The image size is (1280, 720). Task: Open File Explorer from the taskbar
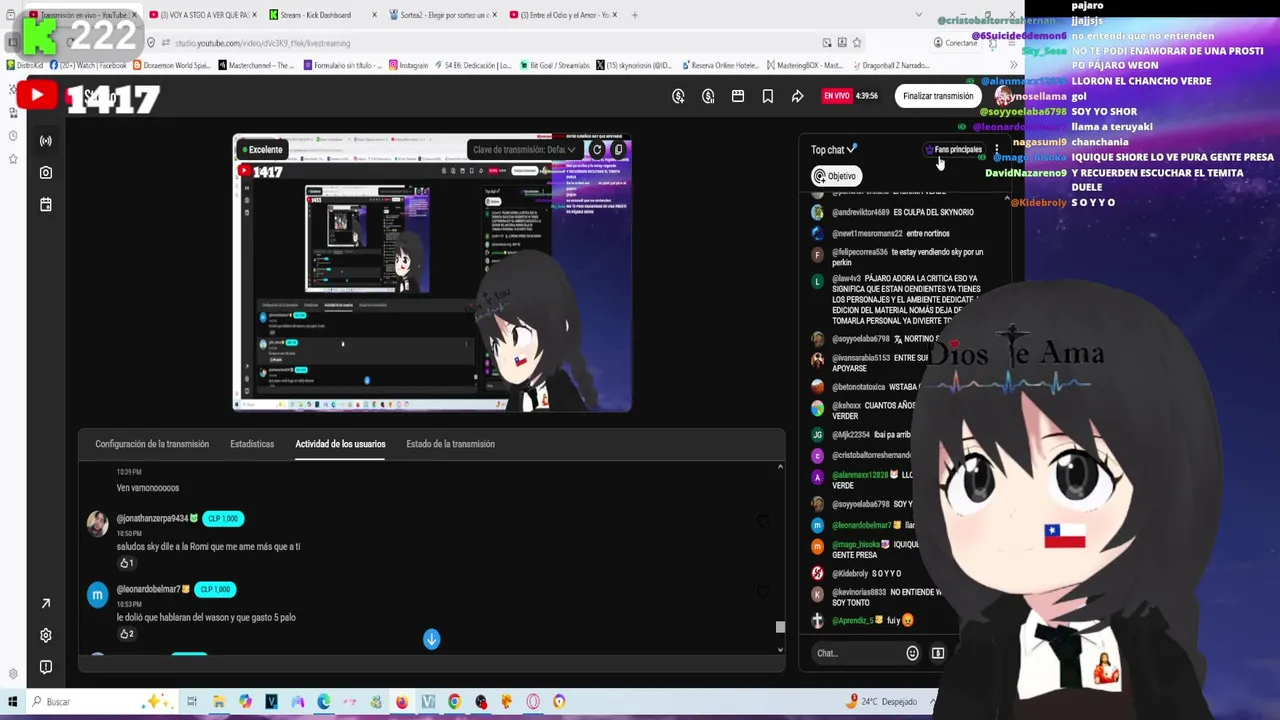218,702
